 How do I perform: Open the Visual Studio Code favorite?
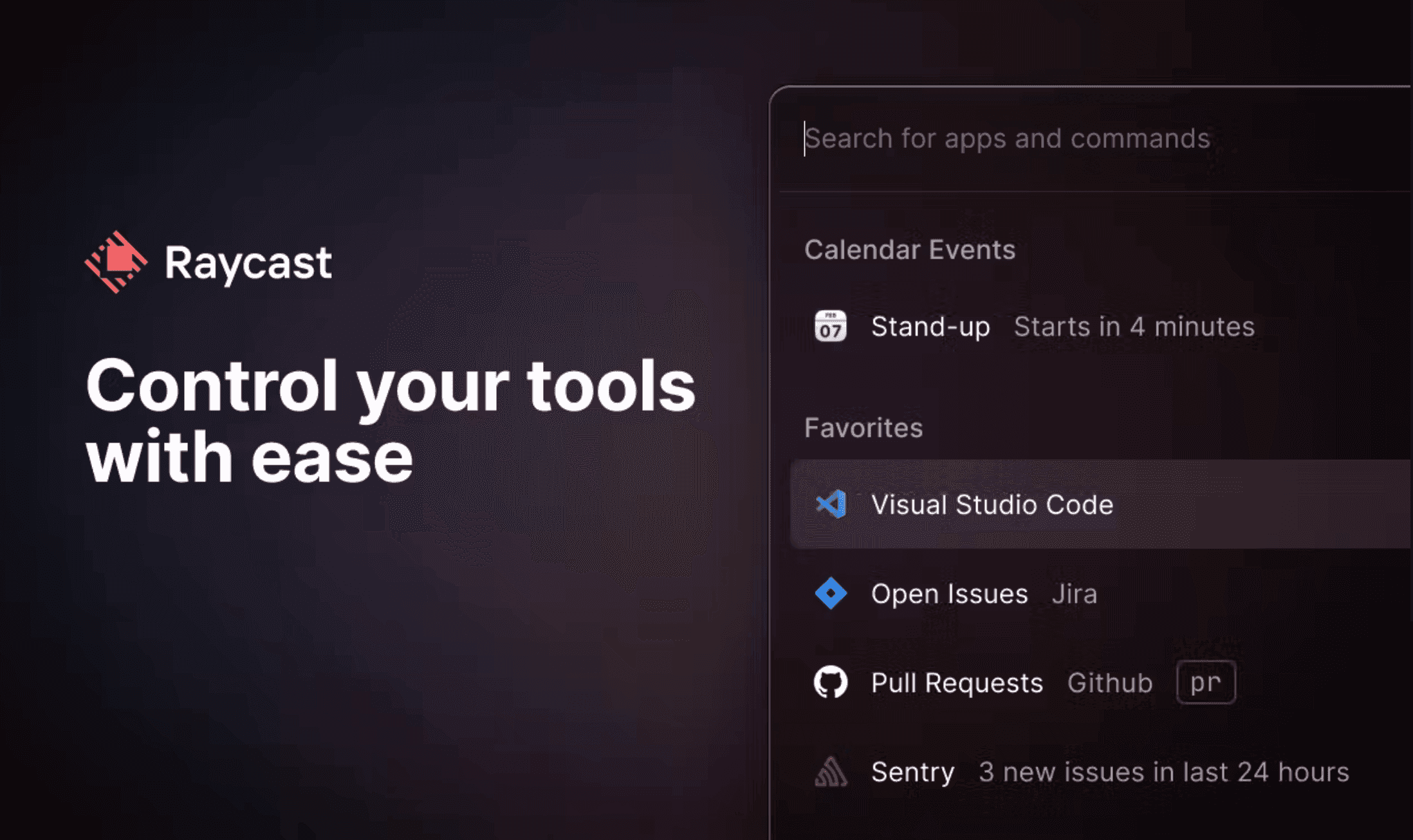[1100, 504]
